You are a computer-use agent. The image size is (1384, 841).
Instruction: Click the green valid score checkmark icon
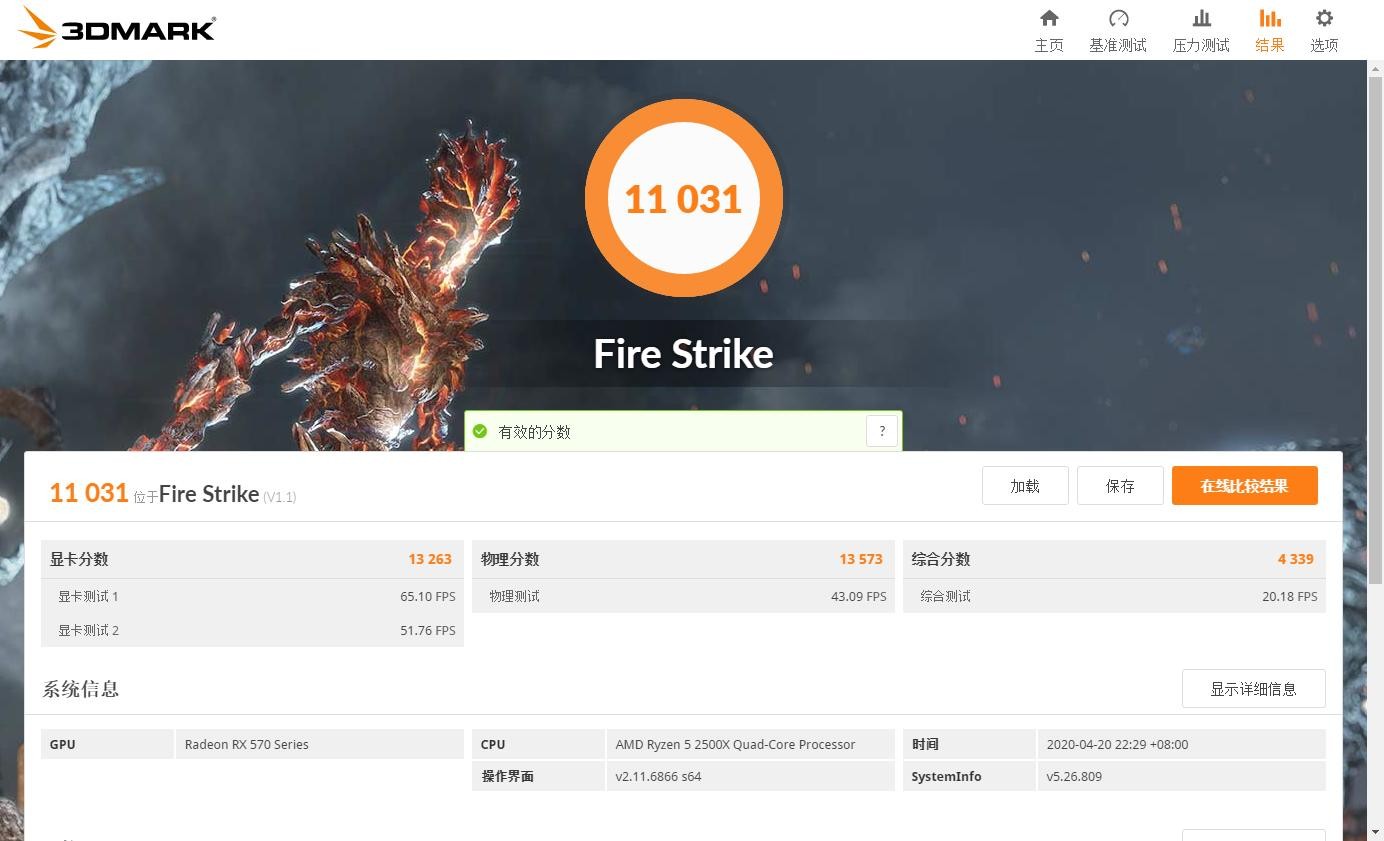480,431
